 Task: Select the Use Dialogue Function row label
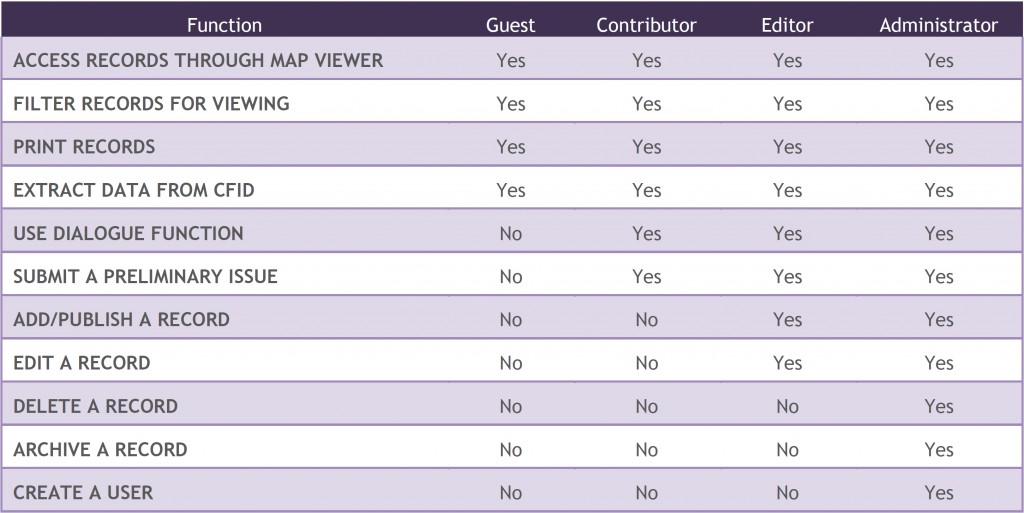click(x=128, y=233)
